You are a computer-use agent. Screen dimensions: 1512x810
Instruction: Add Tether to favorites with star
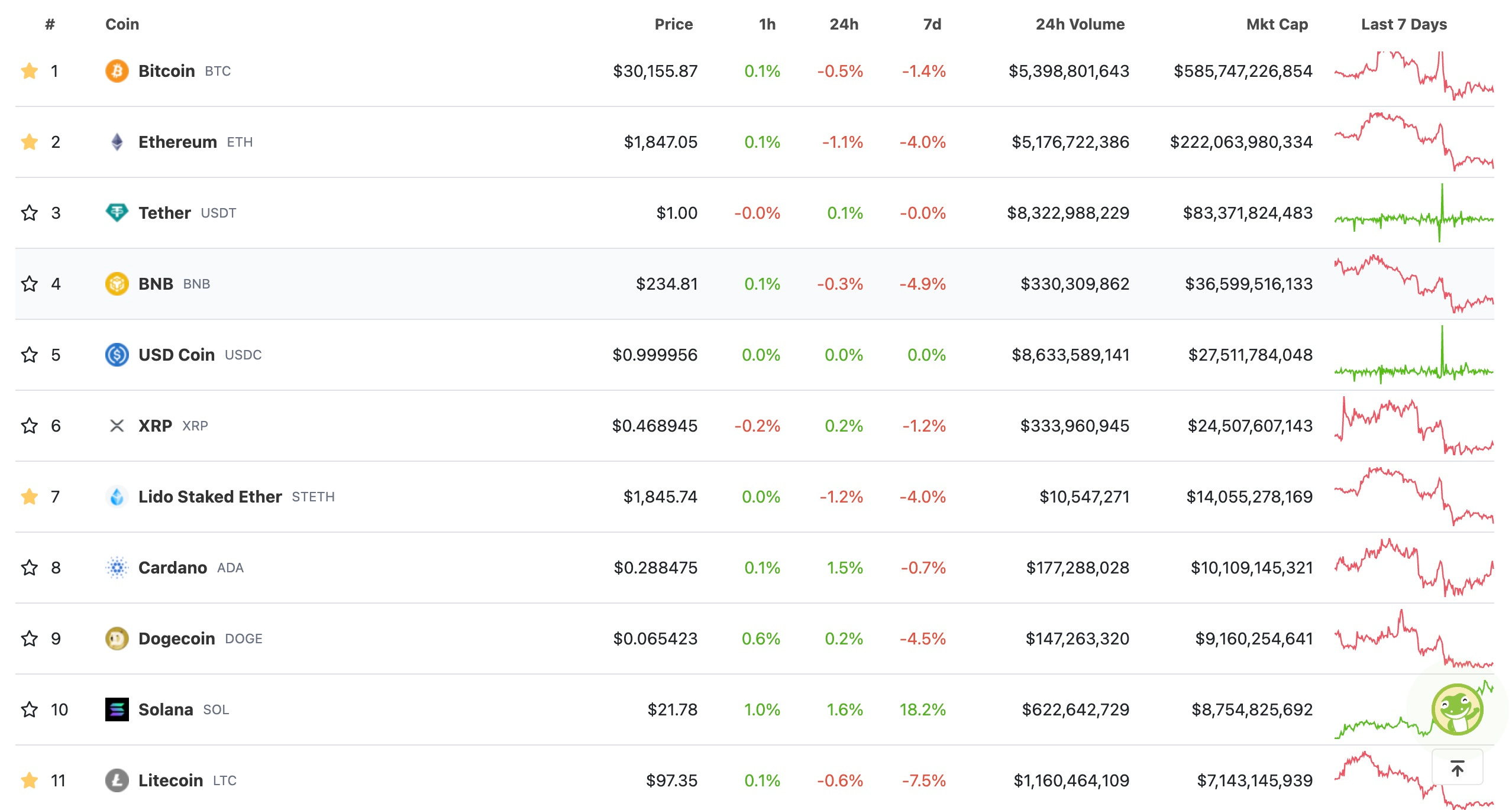pyautogui.click(x=30, y=213)
